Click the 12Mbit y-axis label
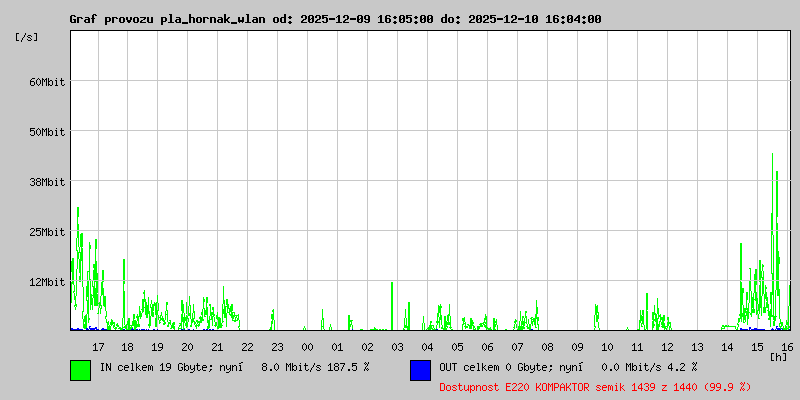 pyautogui.click(x=46, y=282)
